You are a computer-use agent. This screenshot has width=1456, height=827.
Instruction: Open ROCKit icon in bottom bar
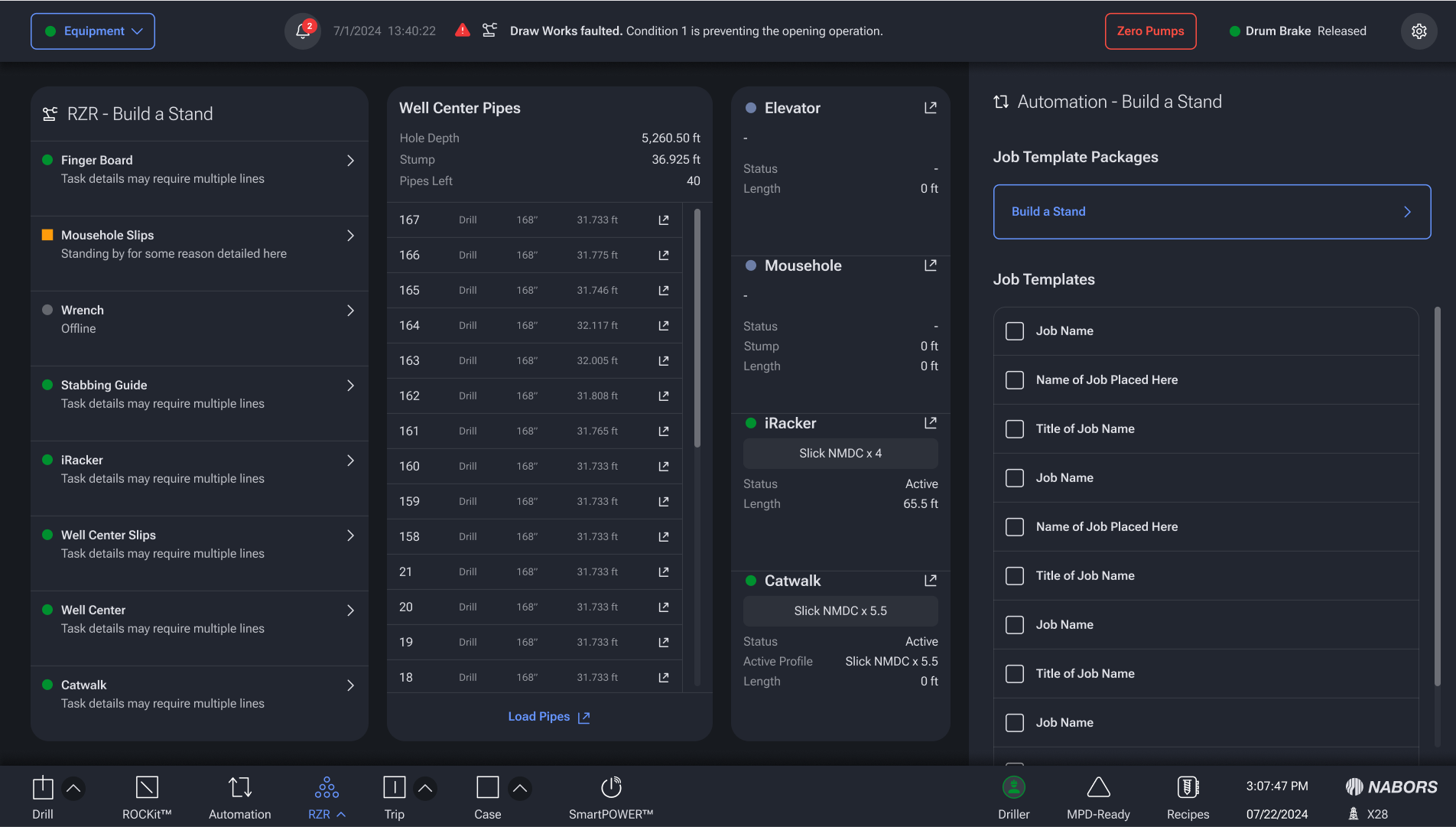coord(147,787)
